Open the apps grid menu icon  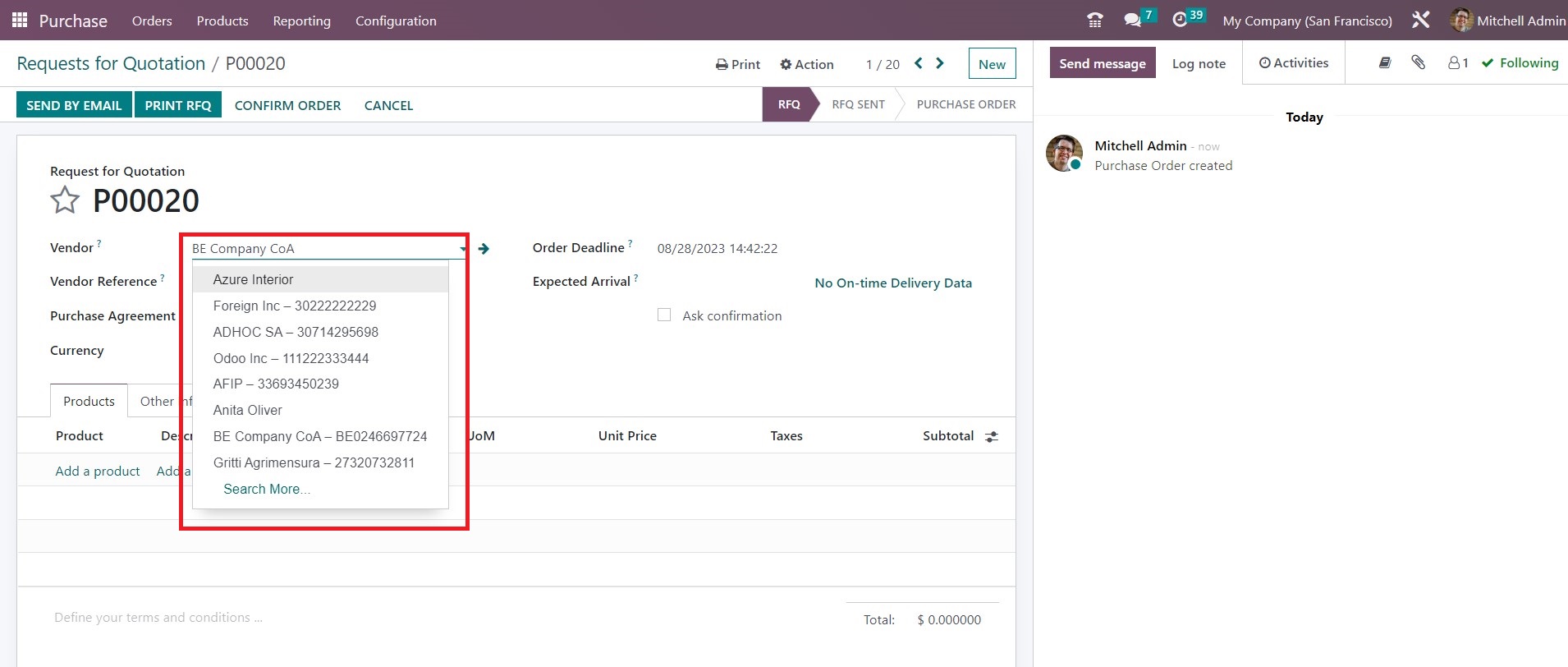20,20
